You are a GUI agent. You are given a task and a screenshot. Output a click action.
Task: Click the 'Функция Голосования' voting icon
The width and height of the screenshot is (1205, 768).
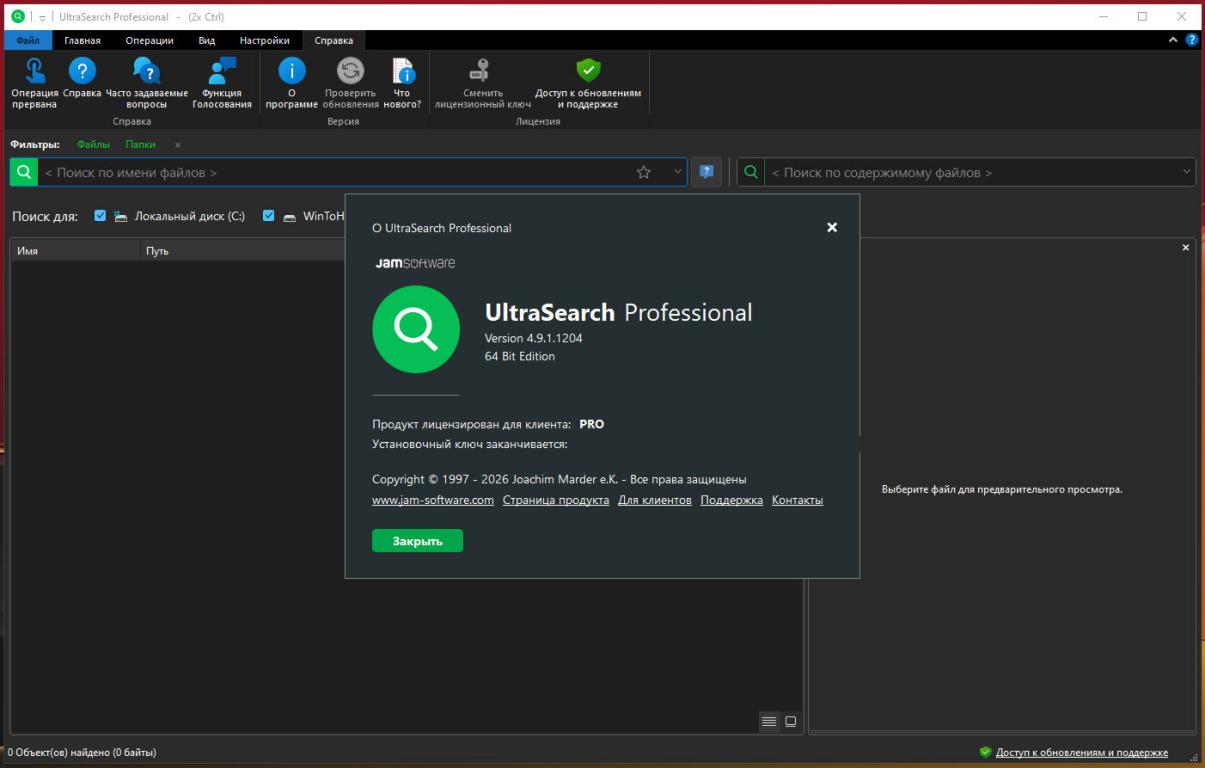coord(222,71)
